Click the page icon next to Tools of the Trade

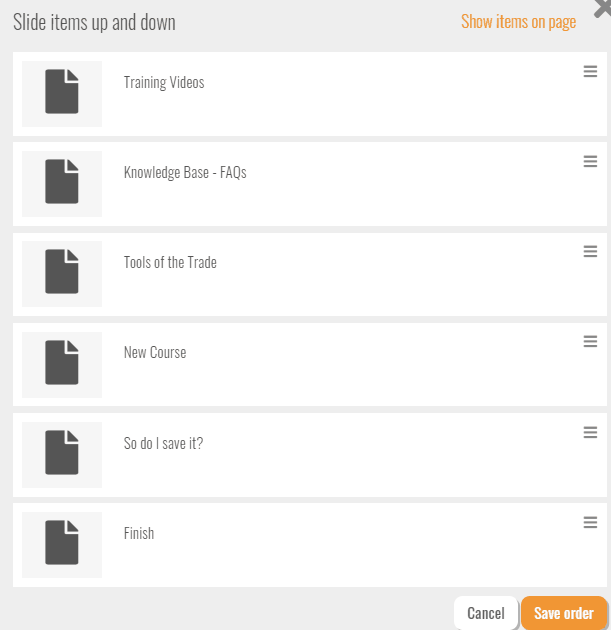(x=62, y=272)
